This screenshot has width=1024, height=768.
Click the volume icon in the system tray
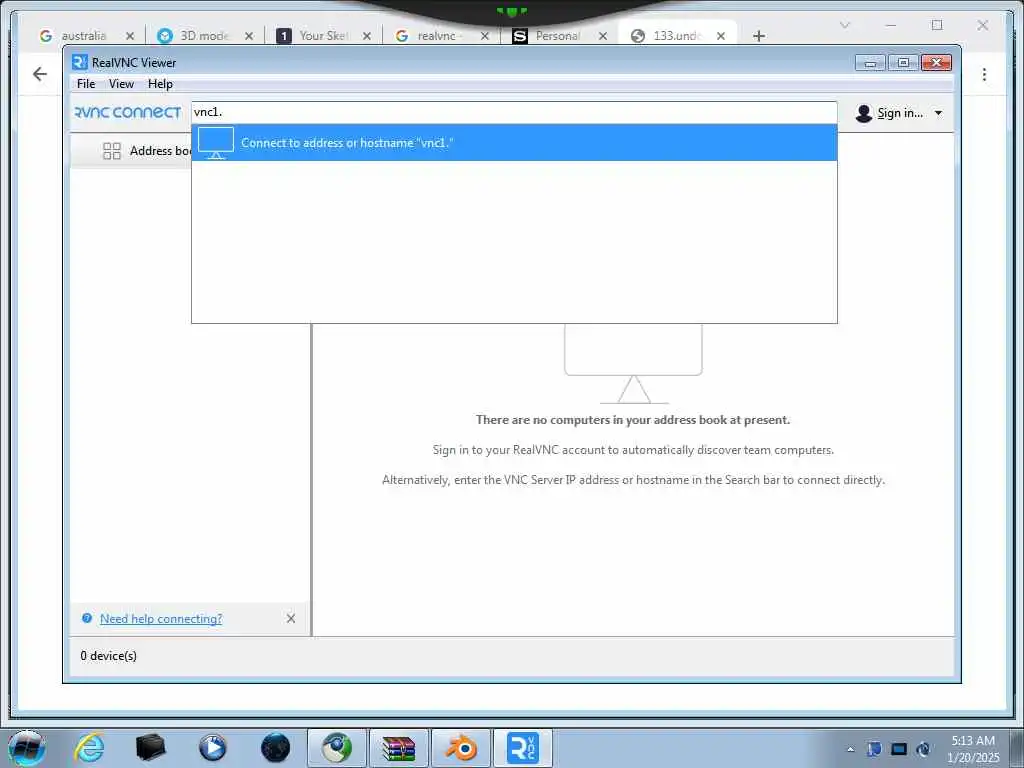[x=923, y=749]
